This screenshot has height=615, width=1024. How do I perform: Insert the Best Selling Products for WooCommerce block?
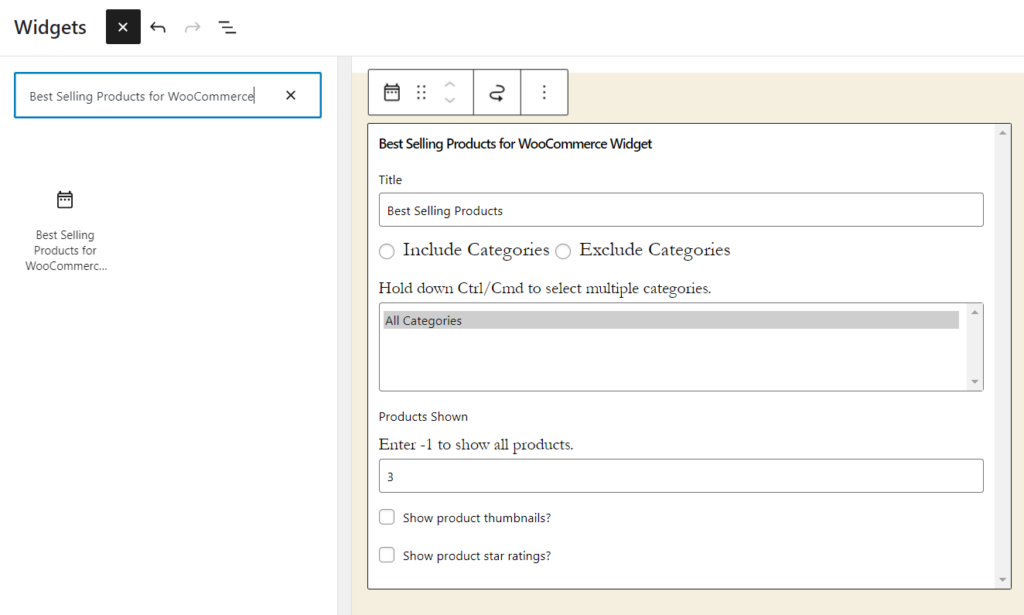coord(65,230)
